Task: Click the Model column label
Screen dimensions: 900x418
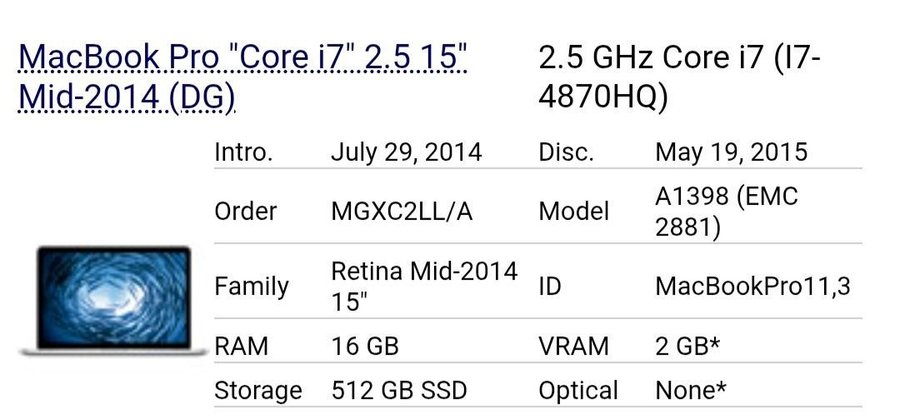Action: click(x=574, y=211)
